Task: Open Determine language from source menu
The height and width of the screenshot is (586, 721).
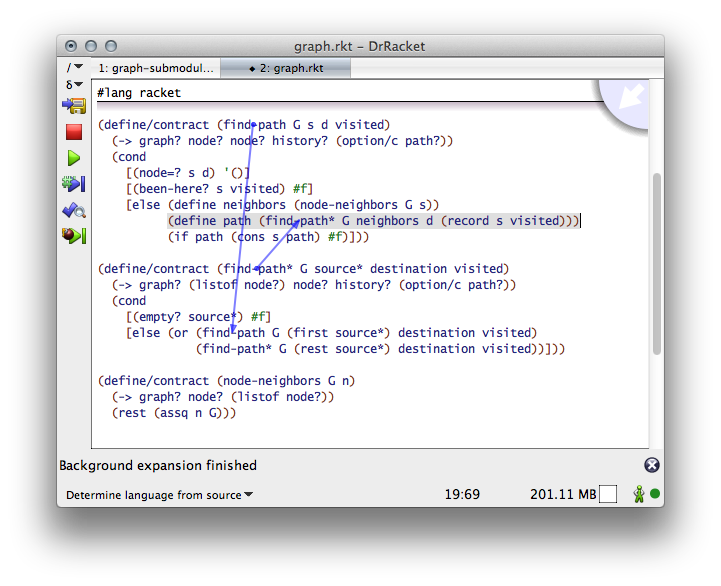Action: coord(160,495)
